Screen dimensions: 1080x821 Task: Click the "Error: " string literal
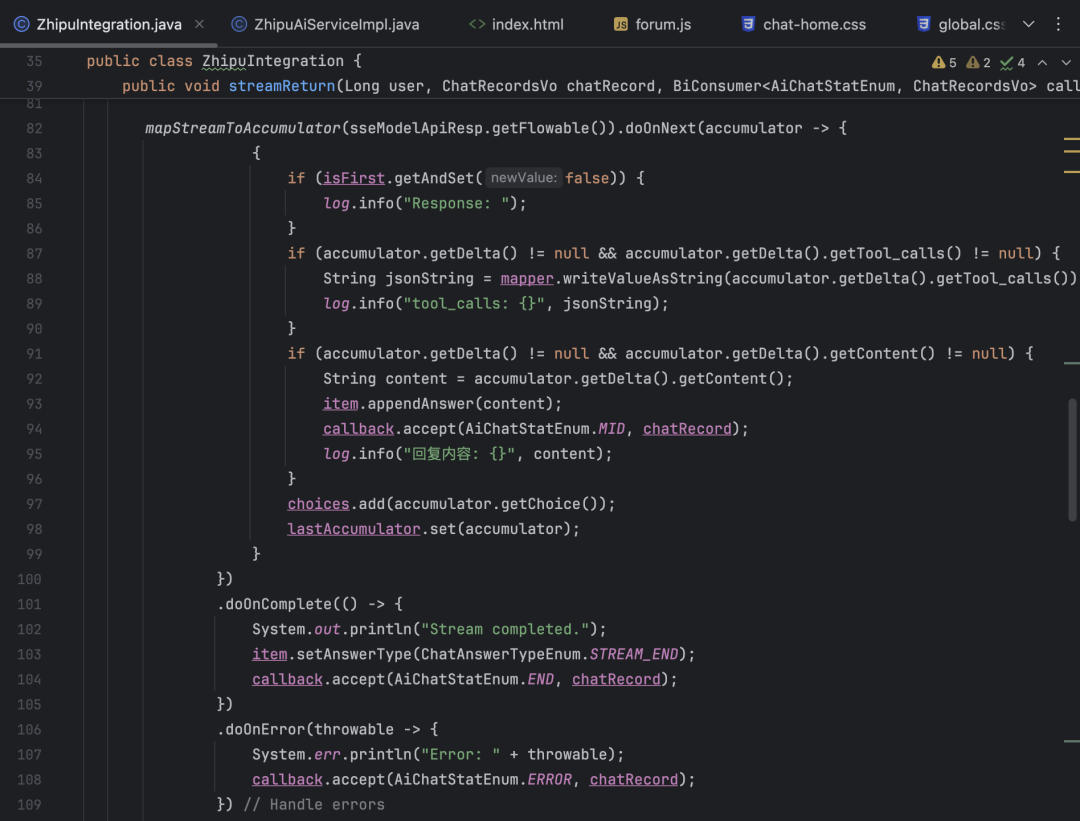(460, 754)
